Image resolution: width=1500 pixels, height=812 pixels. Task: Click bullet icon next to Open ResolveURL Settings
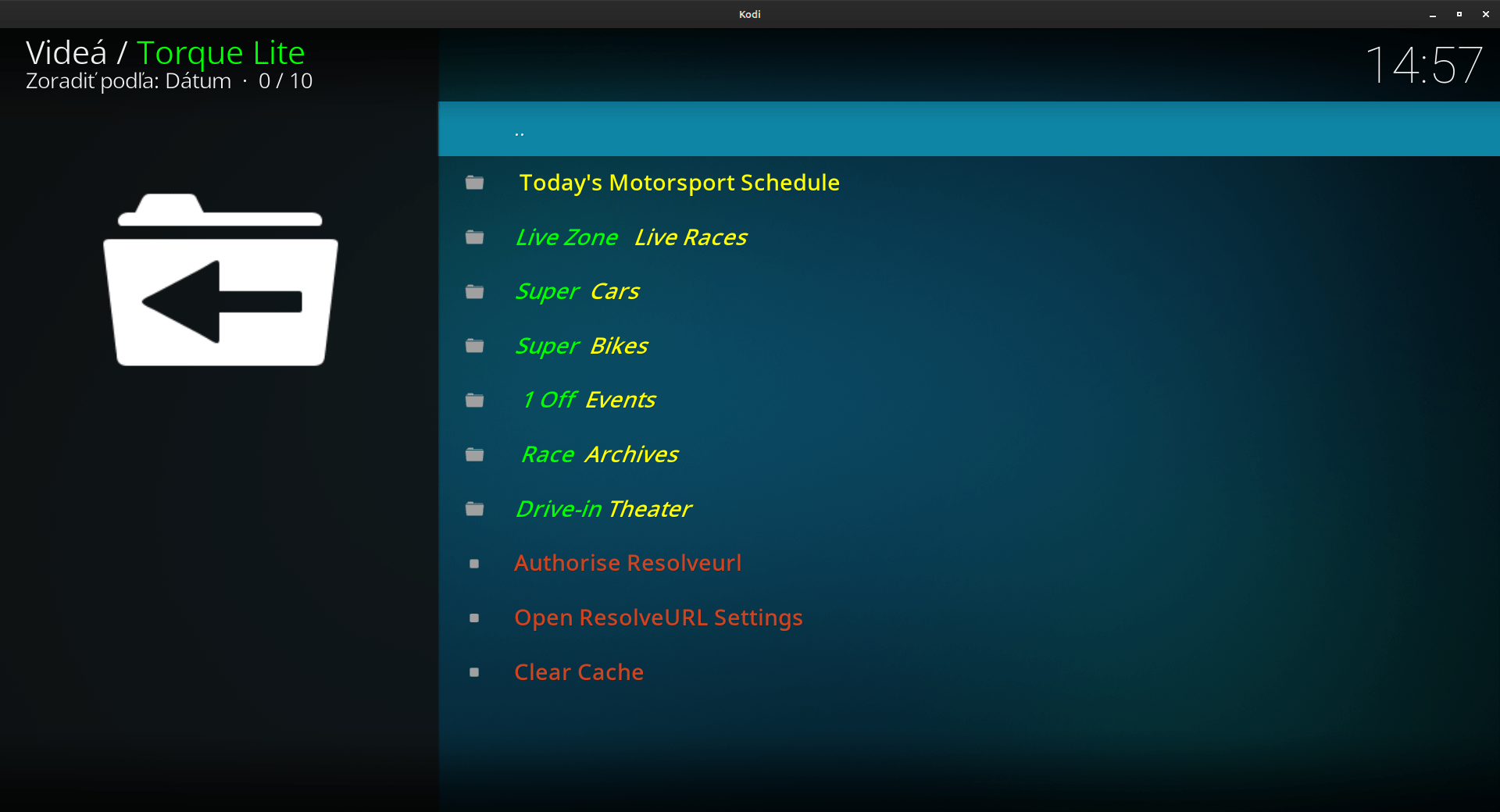474,618
